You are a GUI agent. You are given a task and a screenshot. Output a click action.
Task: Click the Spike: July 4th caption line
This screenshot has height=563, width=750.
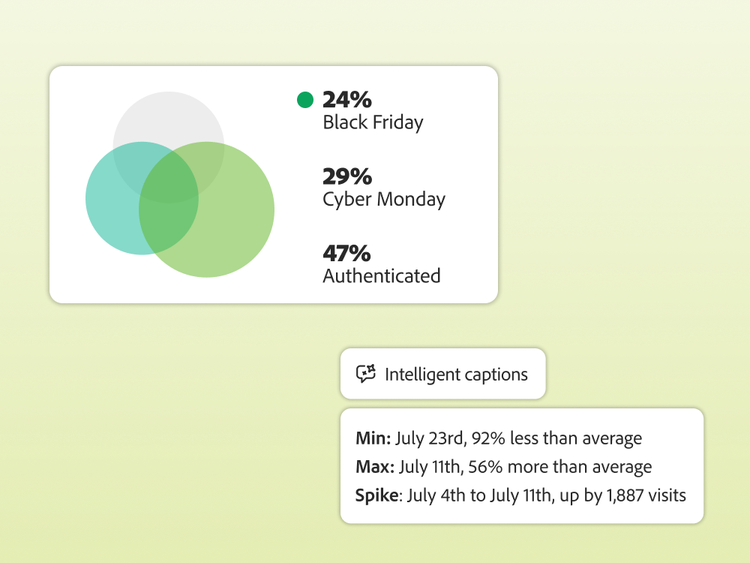tap(520, 494)
